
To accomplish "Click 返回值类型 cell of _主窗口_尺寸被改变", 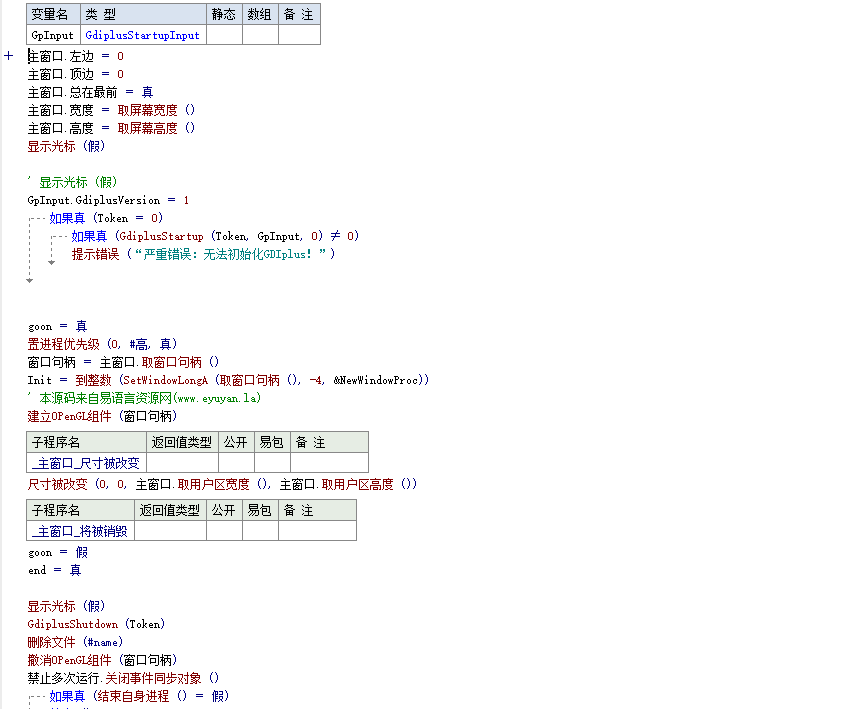I will tap(182, 463).
